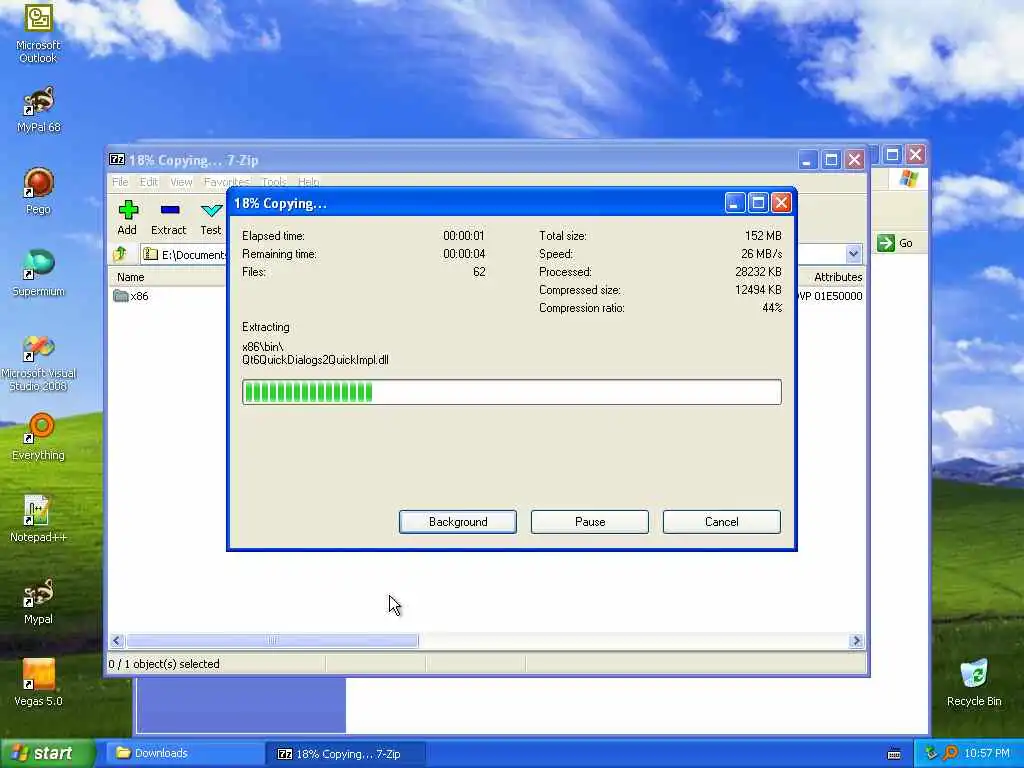Go up one folder in 7-Zip
The width and height of the screenshot is (1024, 768).
click(x=121, y=254)
